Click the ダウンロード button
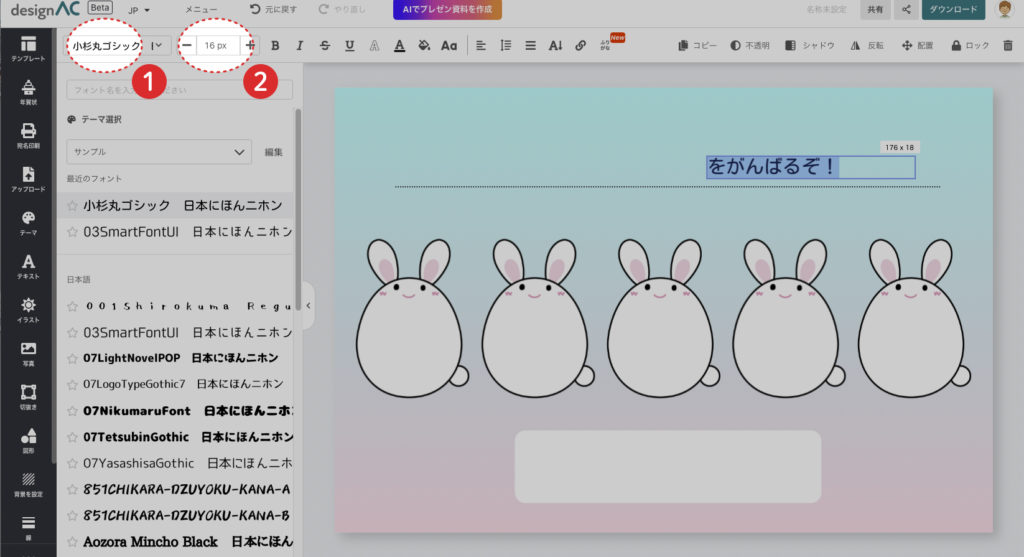This screenshot has width=1024, height=557. (953, 10)
